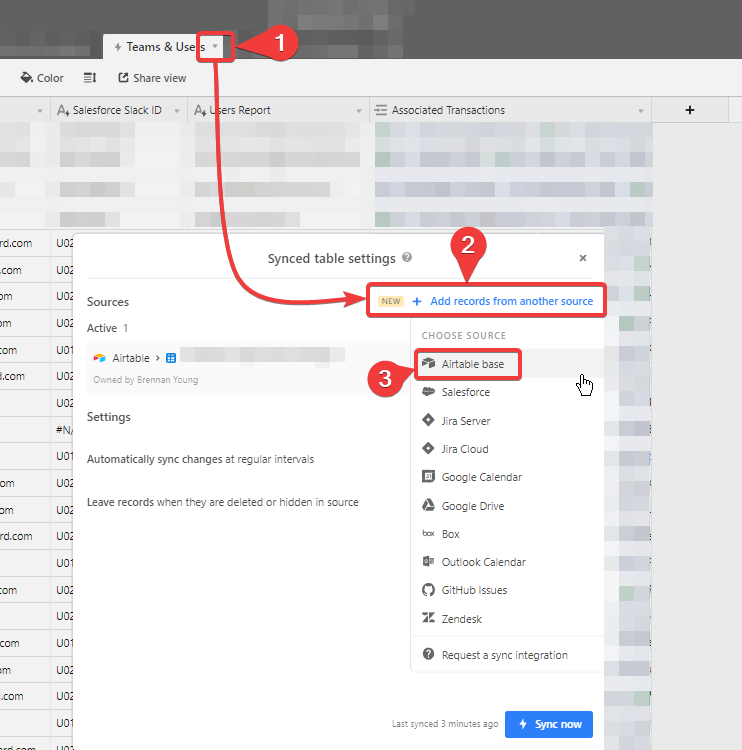
Task: Click 'Automatically sync changes at regular intervals' text
Action: coord(200,459)
